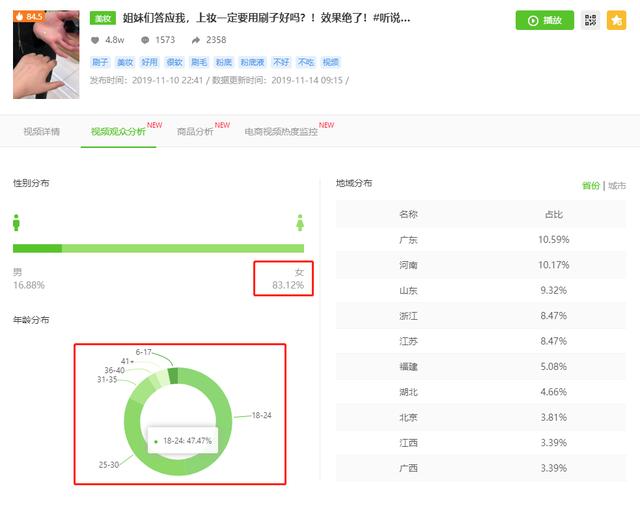The image size is (640, 508).
Task: Click the dark green 6-17 donut slice
Action: 173,375
